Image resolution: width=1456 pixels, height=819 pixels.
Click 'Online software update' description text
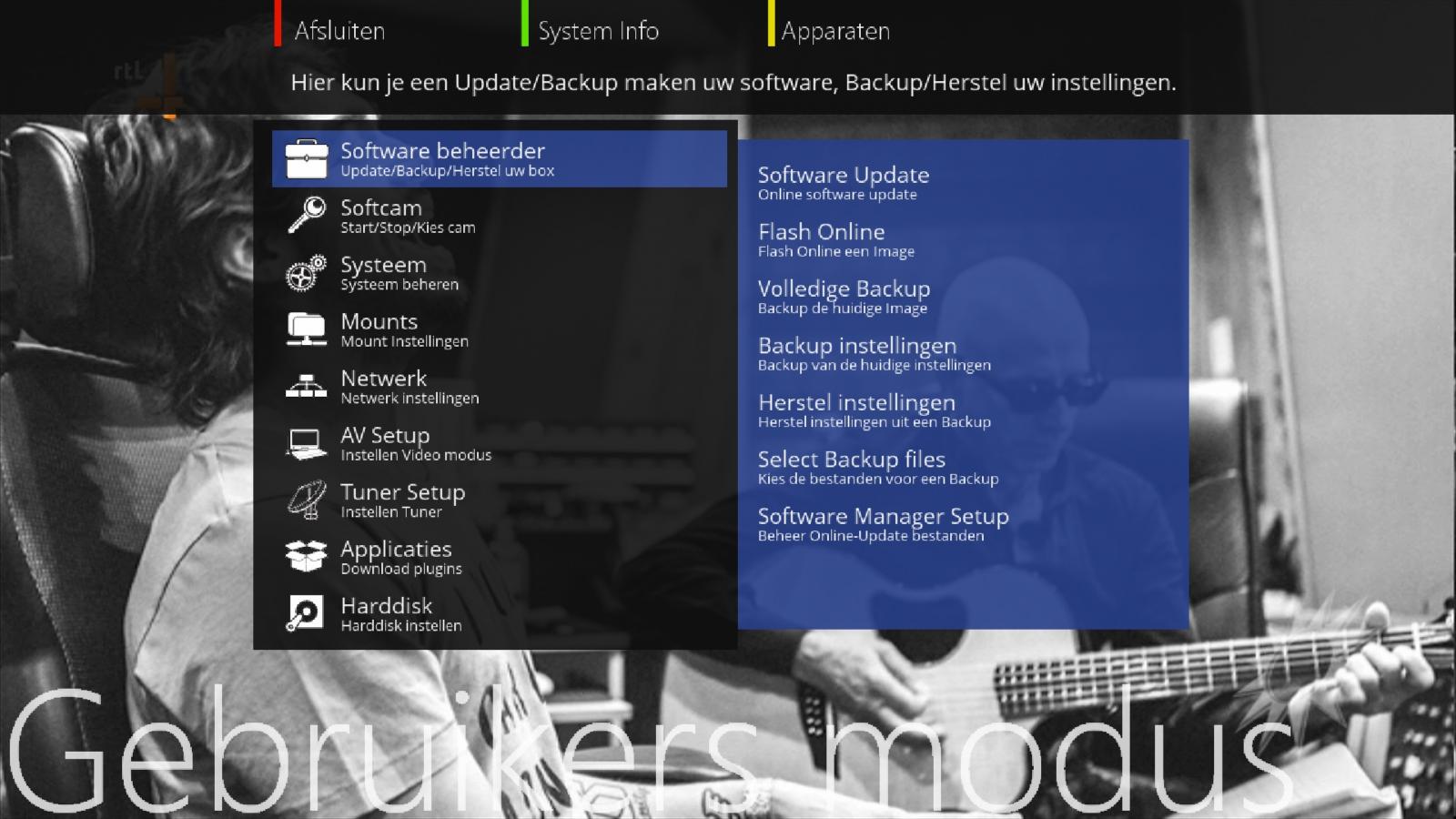837,195
